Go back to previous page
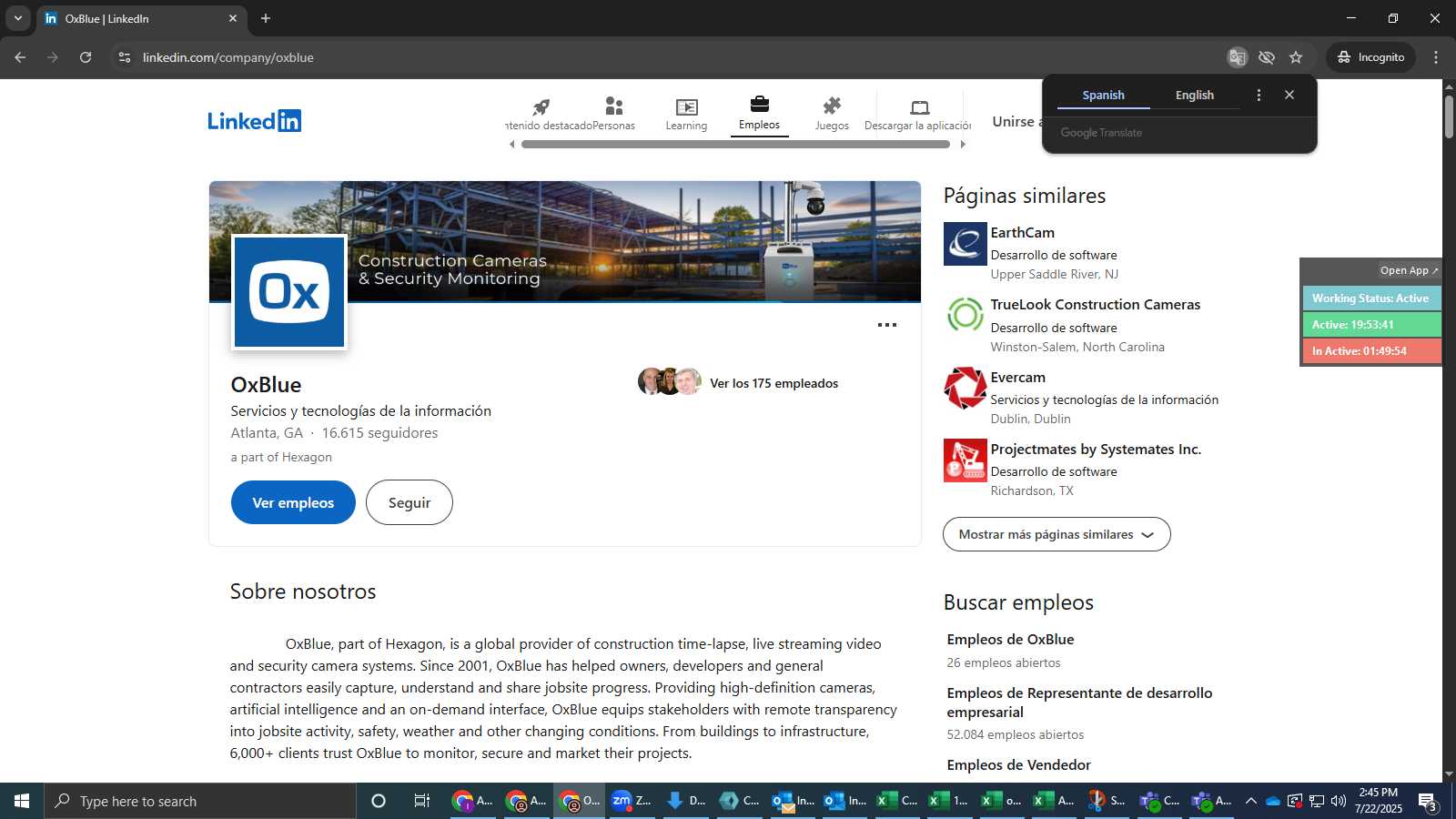The height and width of the screenshot is (819, 1456). (20, 57)
